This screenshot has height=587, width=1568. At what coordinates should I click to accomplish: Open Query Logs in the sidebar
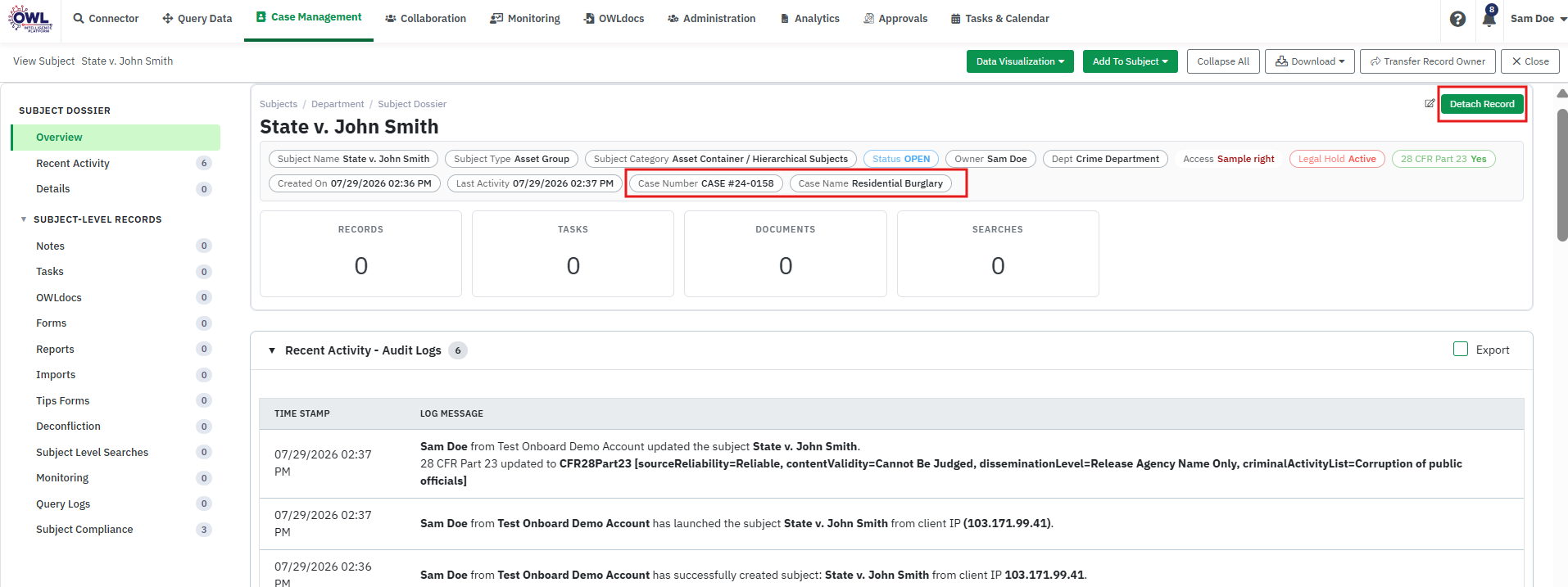116,503
